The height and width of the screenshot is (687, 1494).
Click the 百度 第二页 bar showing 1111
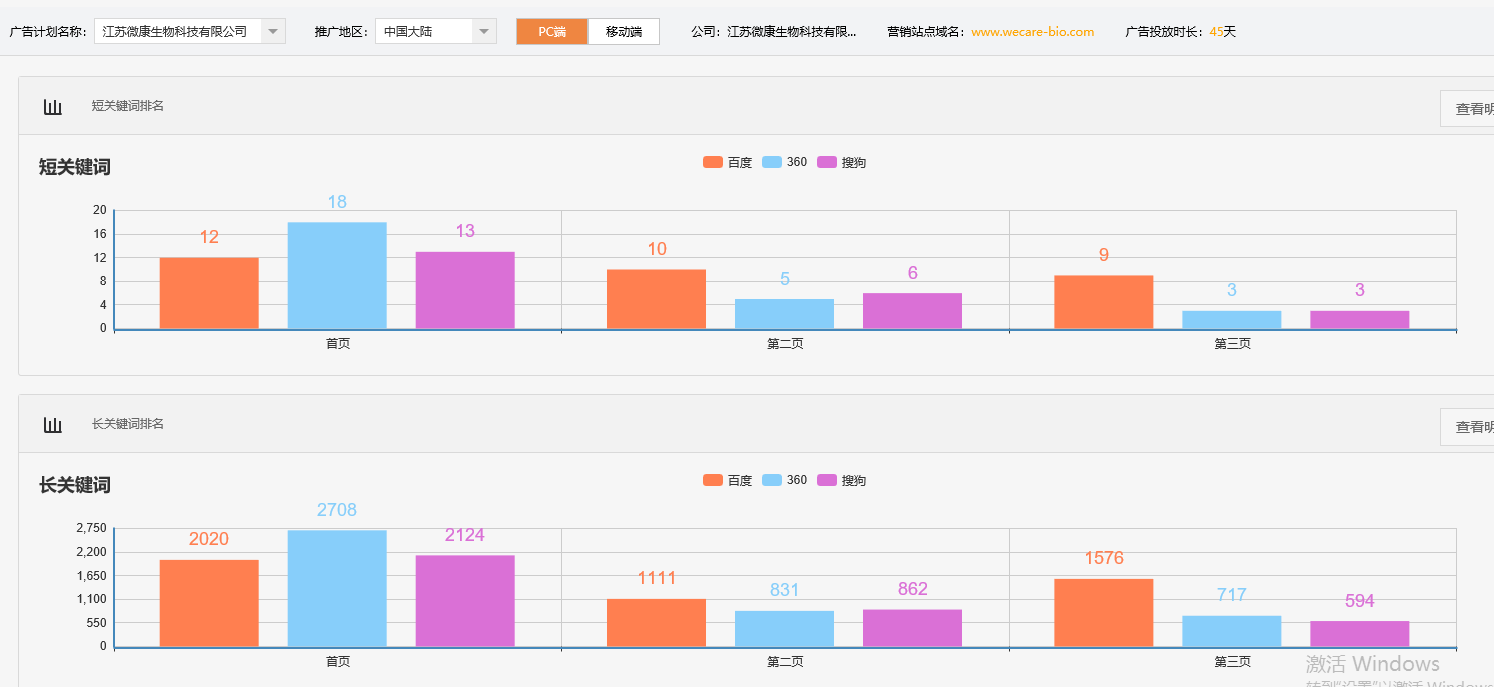[x=656, y=622]
